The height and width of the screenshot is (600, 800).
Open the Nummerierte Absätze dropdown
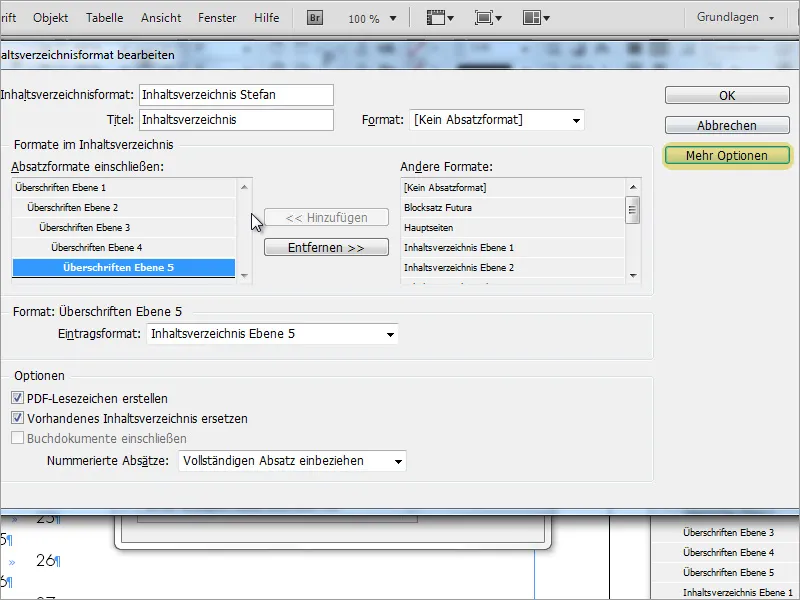[292, 461]
